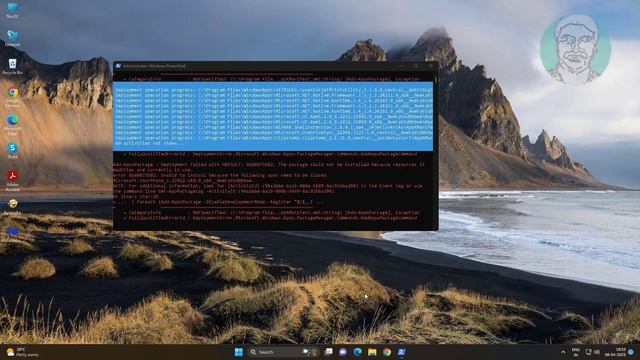Click the PowerShell icon on the taskbar
This screenshot has width=640, height=360.
click(401, 352)
